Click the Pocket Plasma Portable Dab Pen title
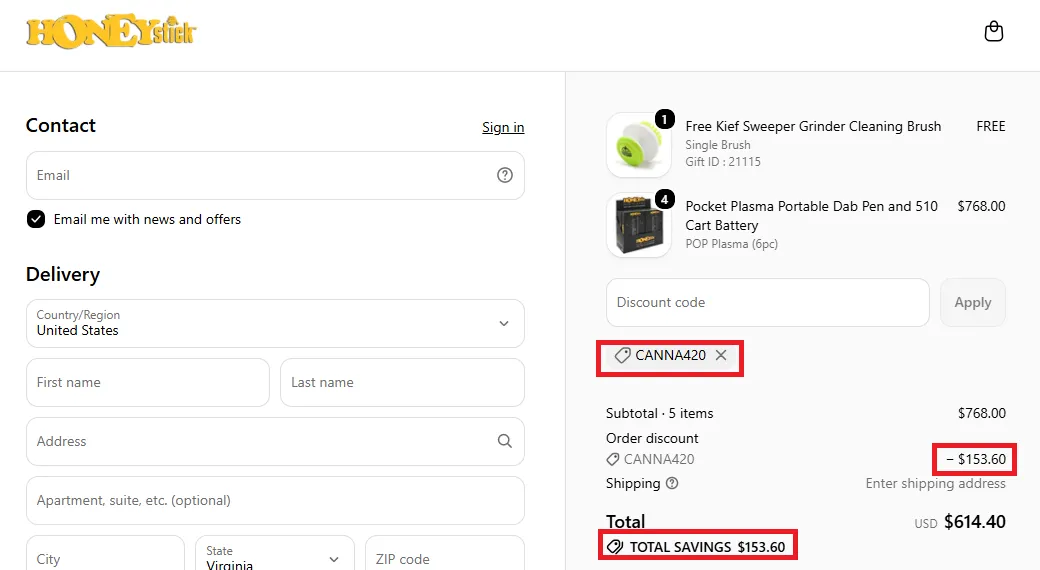 click(x=812, y=216)
